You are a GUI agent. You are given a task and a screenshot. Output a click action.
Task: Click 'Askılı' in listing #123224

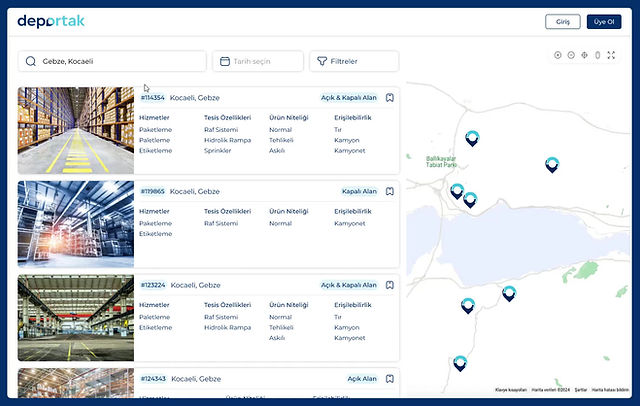[x=277, y=338]
